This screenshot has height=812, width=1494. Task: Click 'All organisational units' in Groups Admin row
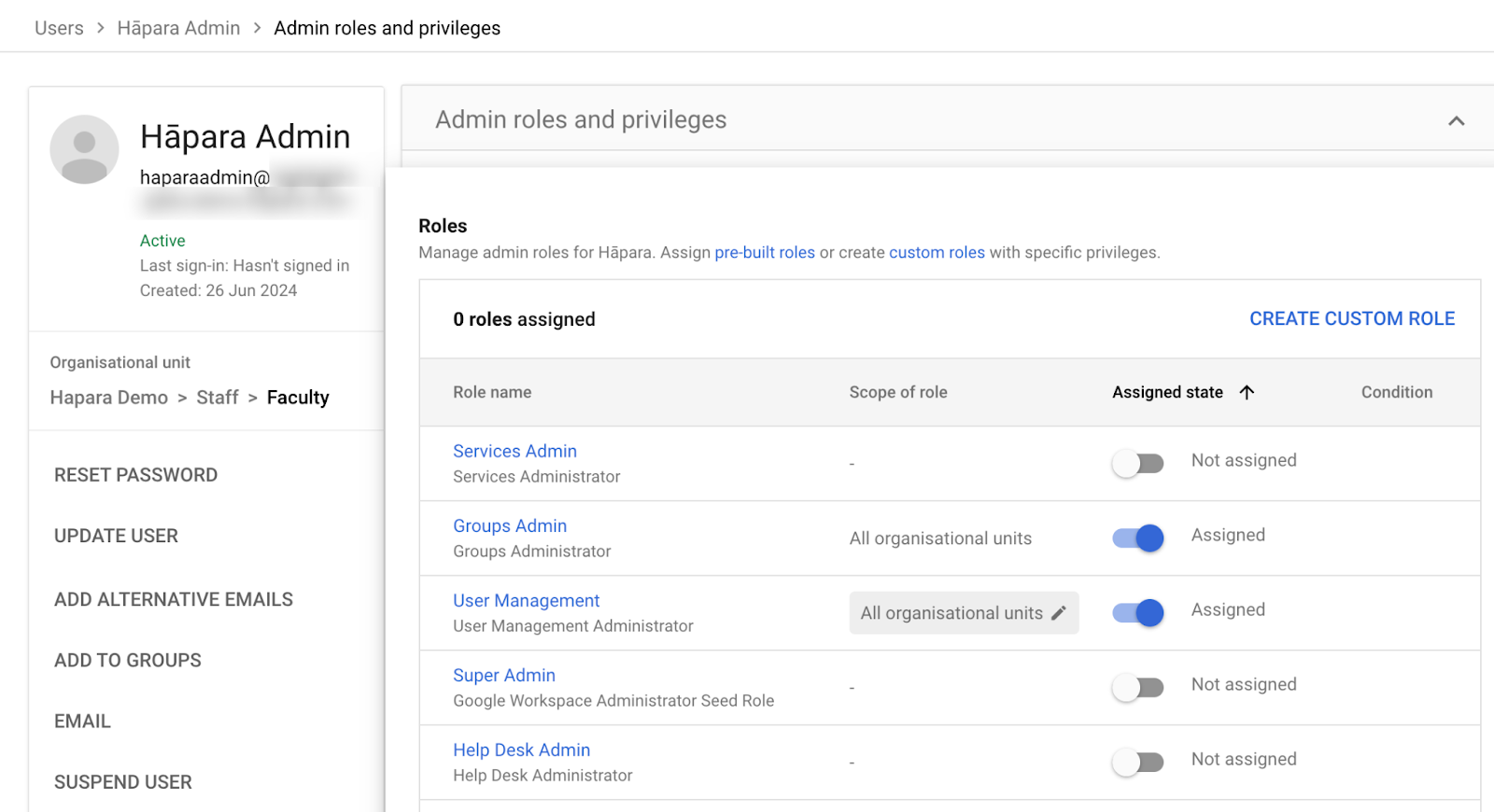pyautogui.click(x=940, y=539)
